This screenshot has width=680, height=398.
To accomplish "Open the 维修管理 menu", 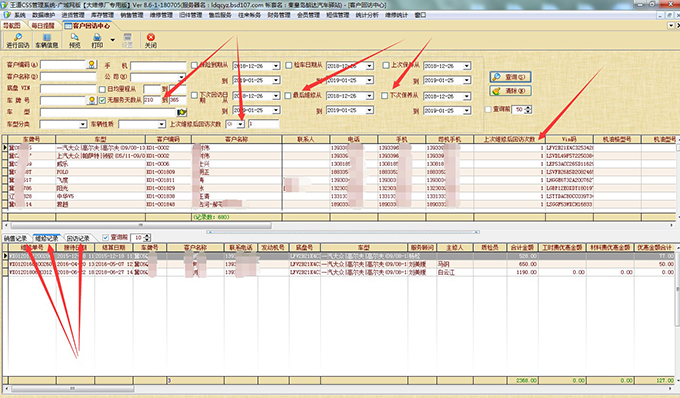I will pos(161,15).
